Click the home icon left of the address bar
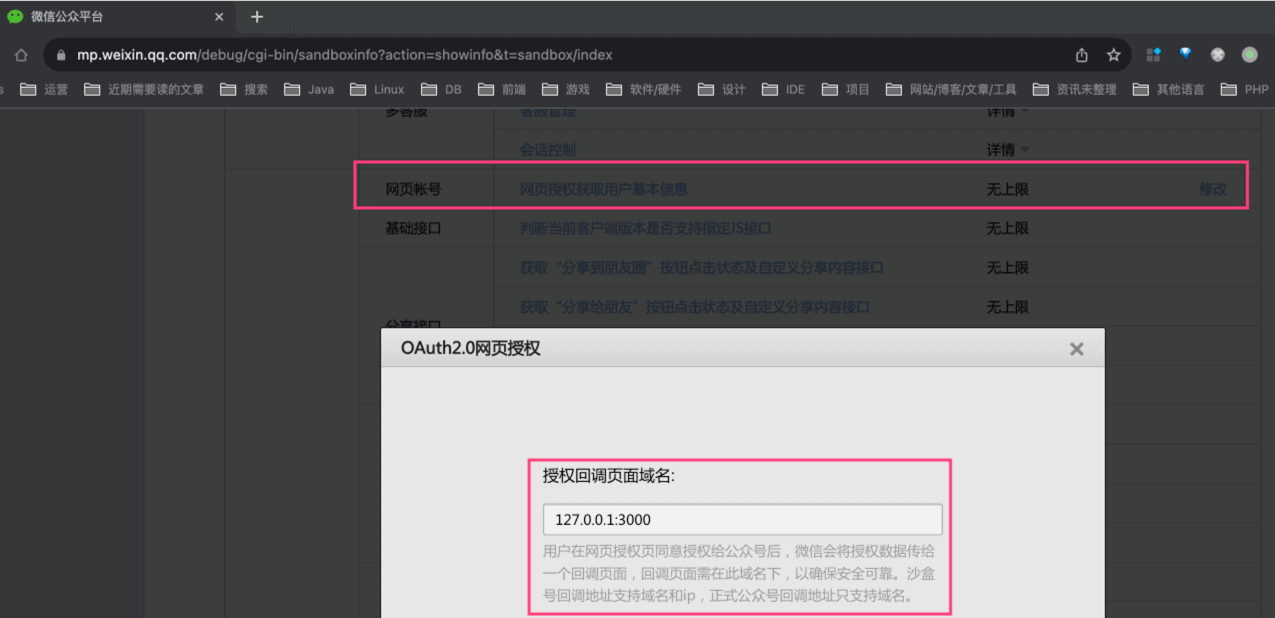This screenshot has height=618, width=1275. [20, 55]
